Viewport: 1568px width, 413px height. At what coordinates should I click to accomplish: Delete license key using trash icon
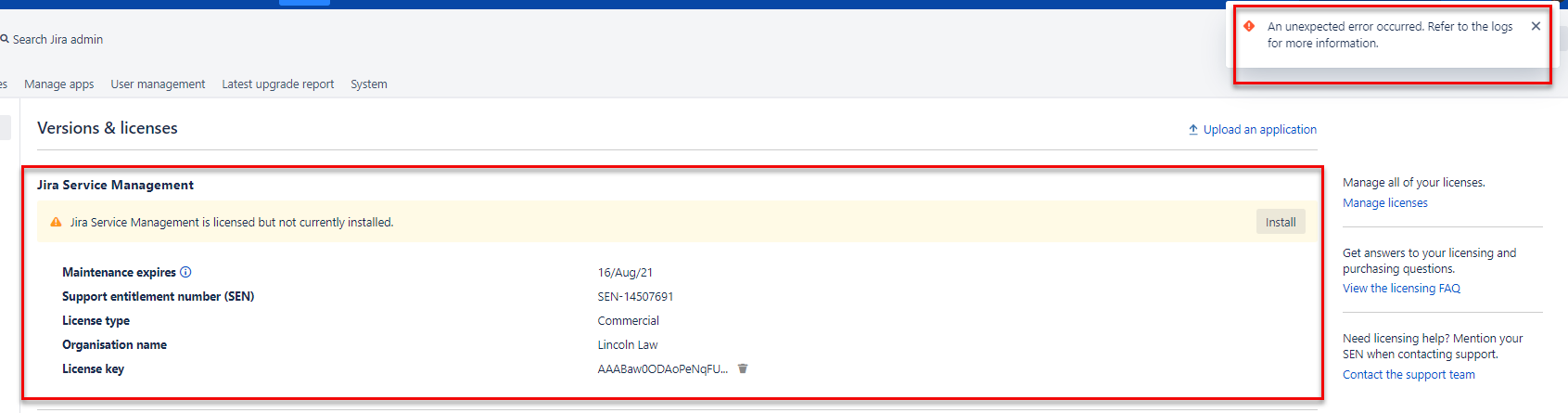743,368
